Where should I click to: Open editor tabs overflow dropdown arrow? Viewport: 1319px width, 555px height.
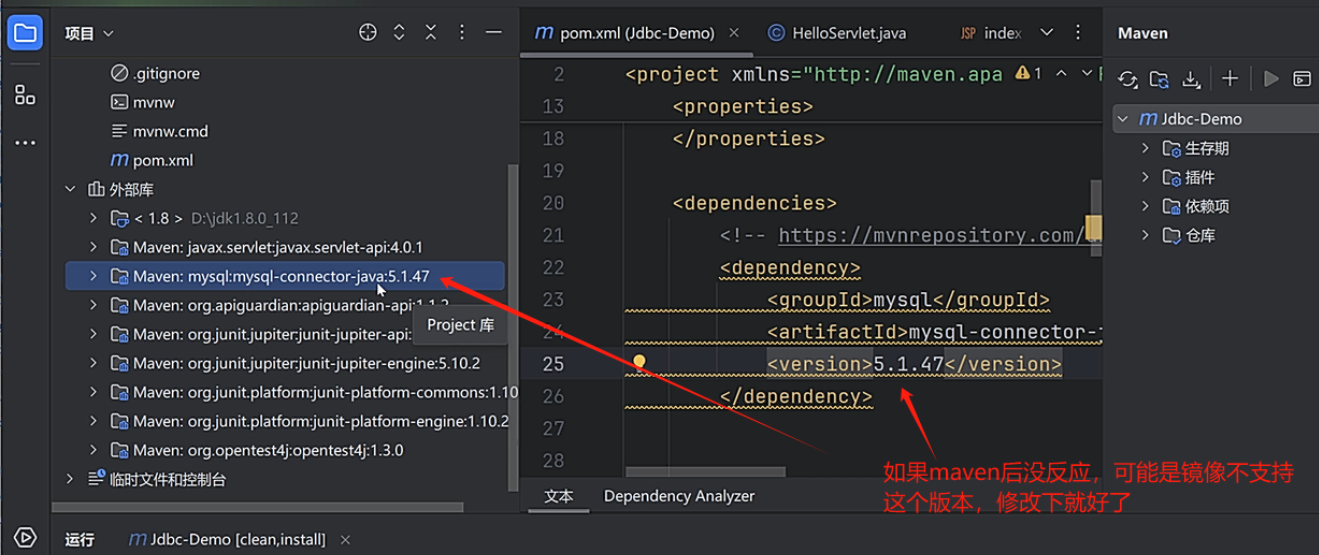[x=1047, y=33]
